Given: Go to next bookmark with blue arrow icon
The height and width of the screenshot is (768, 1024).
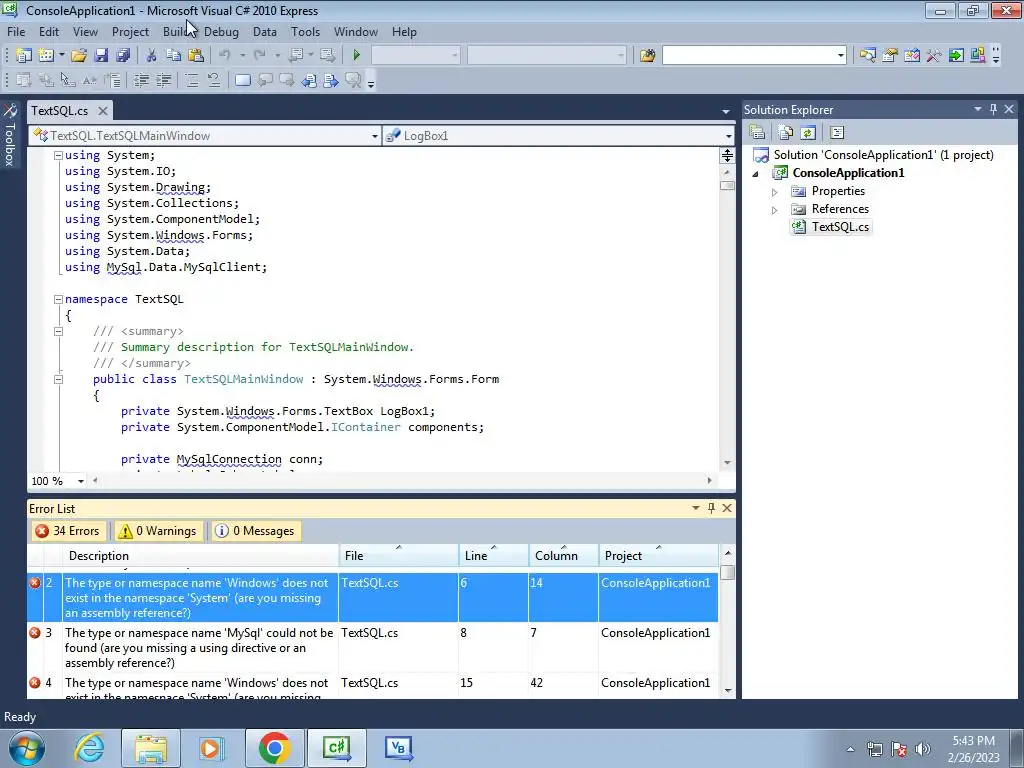Looking at the screenshot, I should point(331,80).
